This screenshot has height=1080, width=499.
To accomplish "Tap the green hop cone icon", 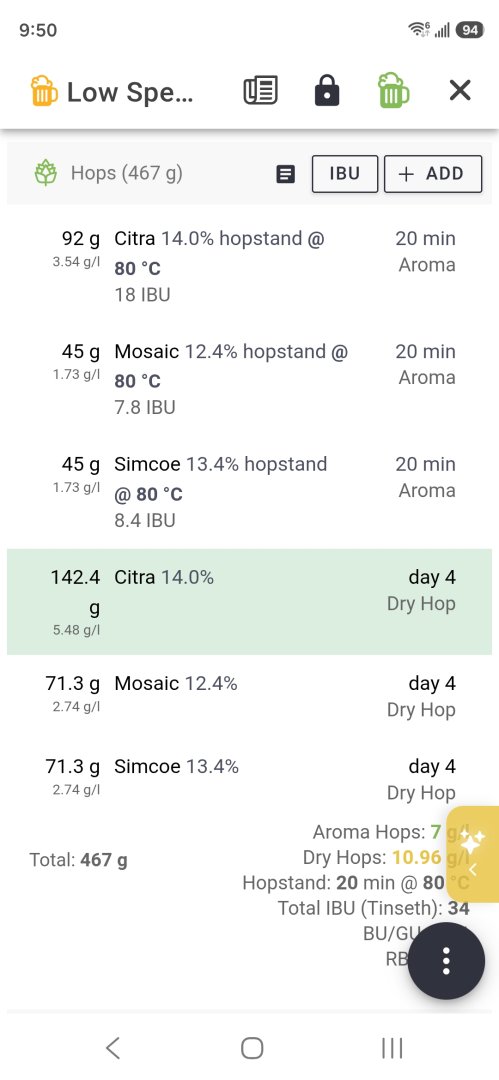I will [x=46, y=173].
